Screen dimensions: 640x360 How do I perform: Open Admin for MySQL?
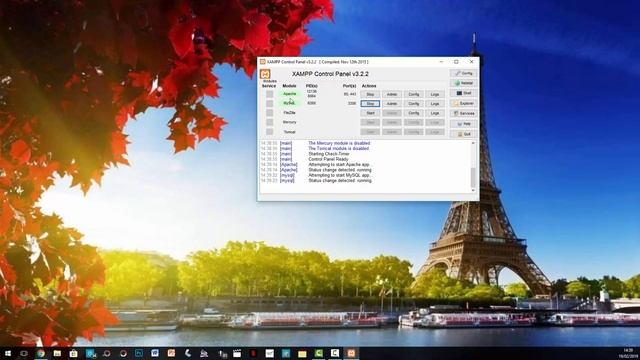[392, 104]
